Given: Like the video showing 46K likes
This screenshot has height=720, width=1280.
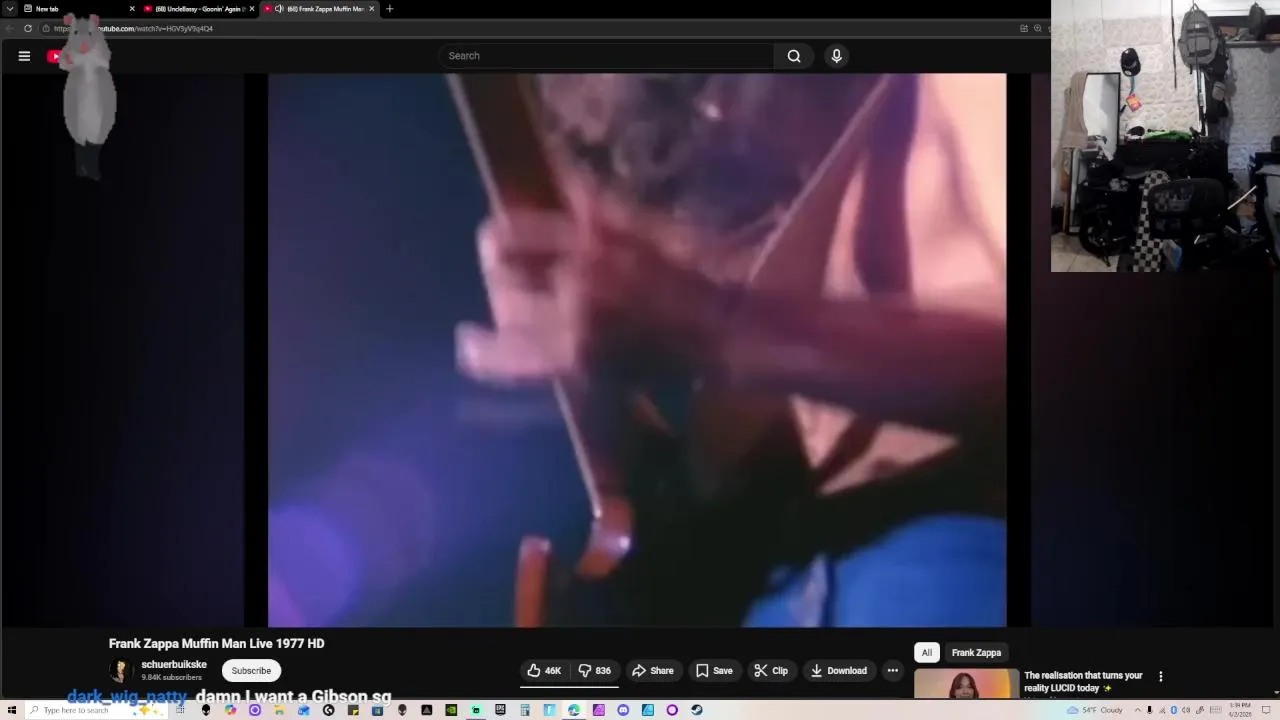Looking at the screenshot, I should [544, 671].
